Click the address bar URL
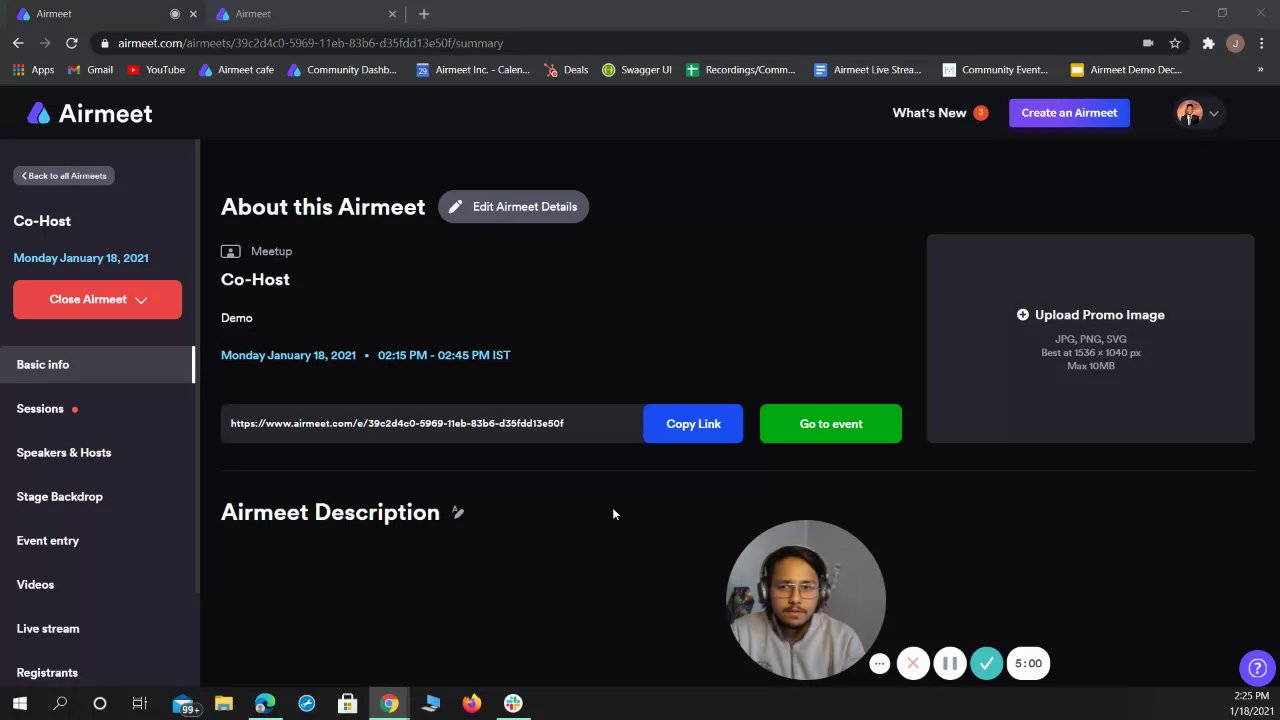Image resolution: width=1280 pixels, height=720 pixels. pos(310,43)
